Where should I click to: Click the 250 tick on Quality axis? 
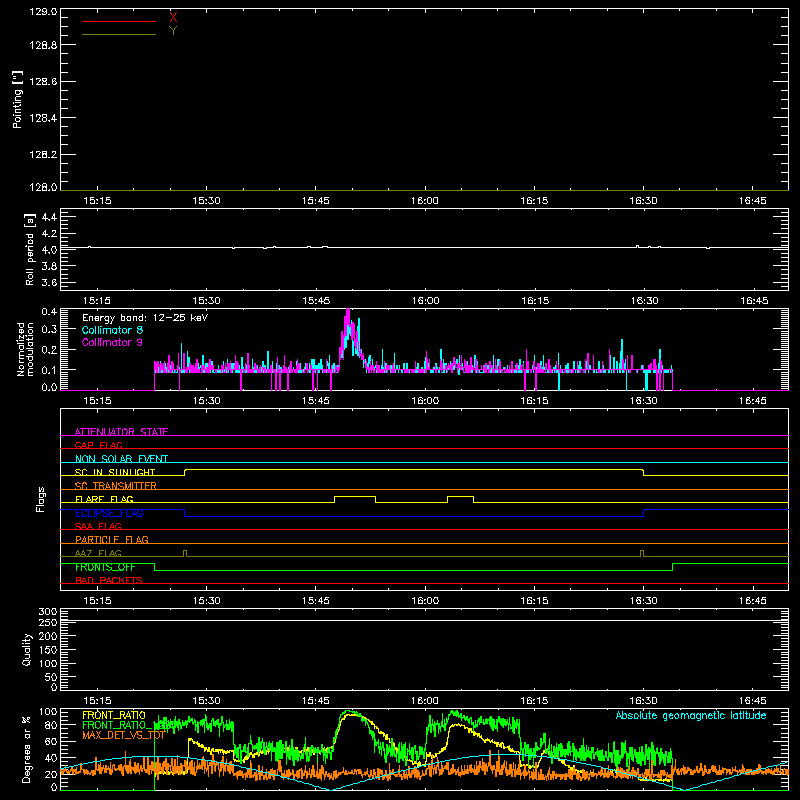click(47, 623)
